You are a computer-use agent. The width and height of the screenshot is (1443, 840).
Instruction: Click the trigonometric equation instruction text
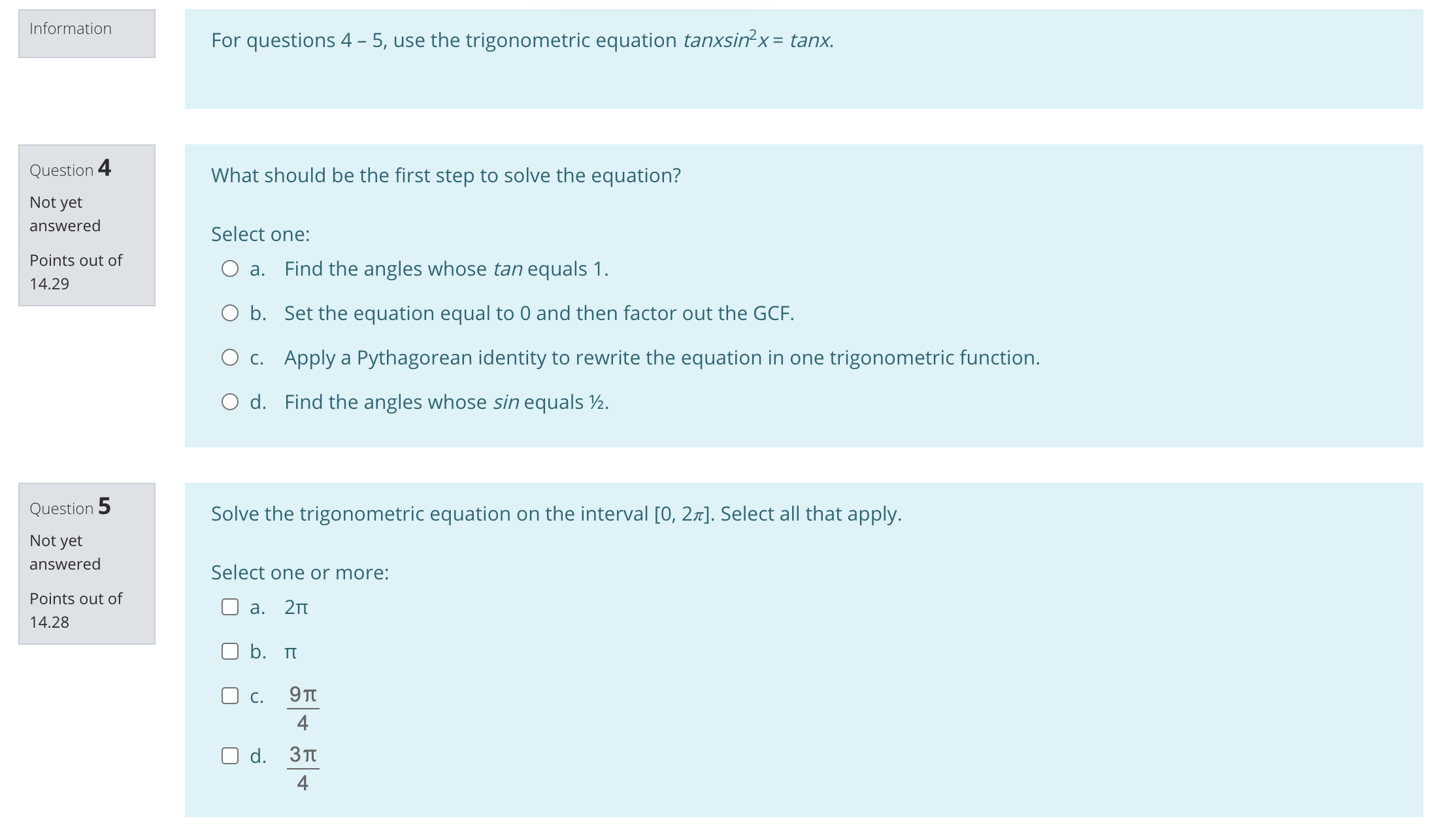(x=521, y=40)
